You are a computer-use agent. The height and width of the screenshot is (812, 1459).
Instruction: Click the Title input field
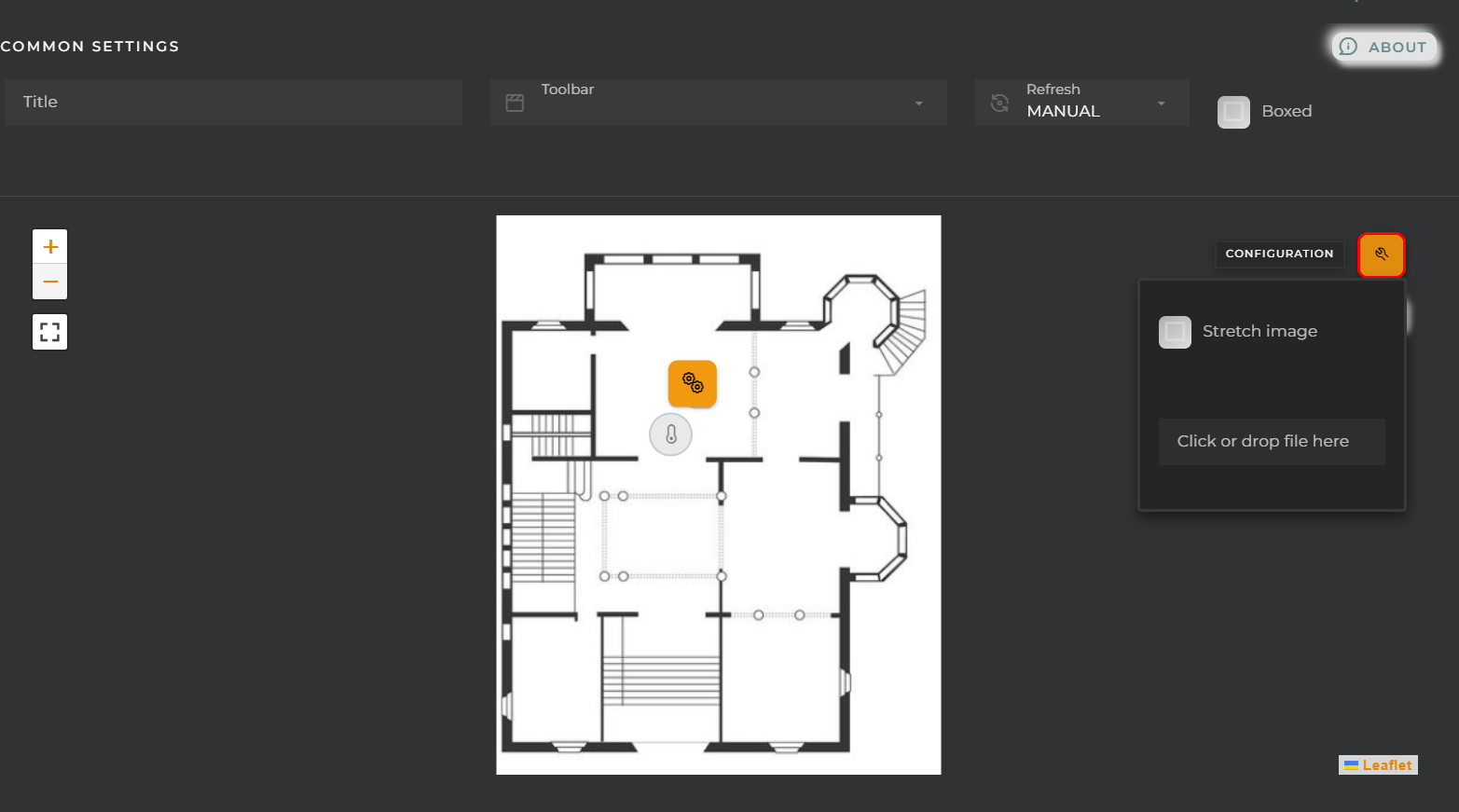(233, 103)
